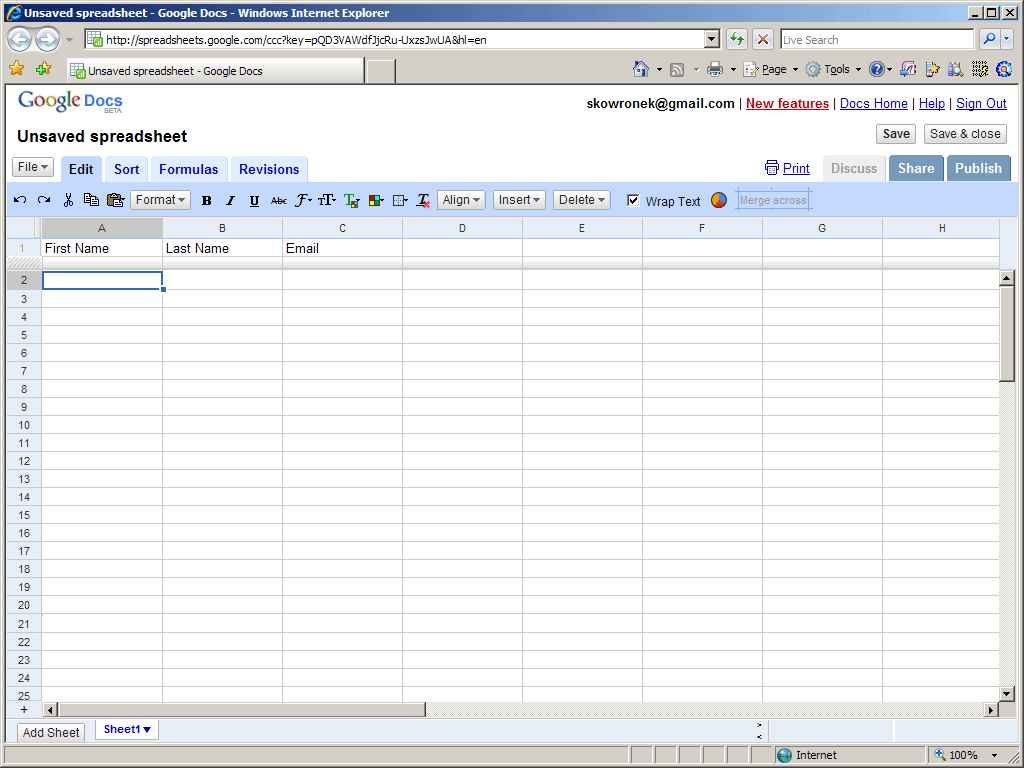Open the Align dropdown
Viewport: 1024px width, 768px height.
461,200
